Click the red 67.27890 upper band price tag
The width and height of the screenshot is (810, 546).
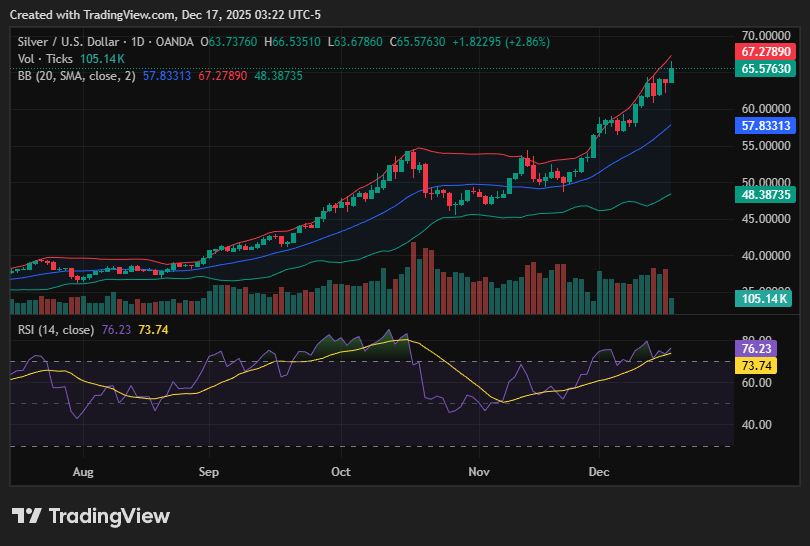pyautogui.click(x=765, y=51)
